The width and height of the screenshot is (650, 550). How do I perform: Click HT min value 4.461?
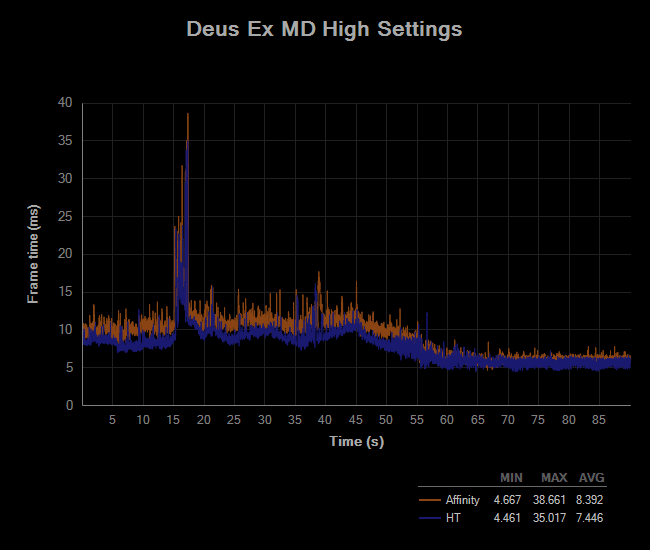[x=507, y=518]
